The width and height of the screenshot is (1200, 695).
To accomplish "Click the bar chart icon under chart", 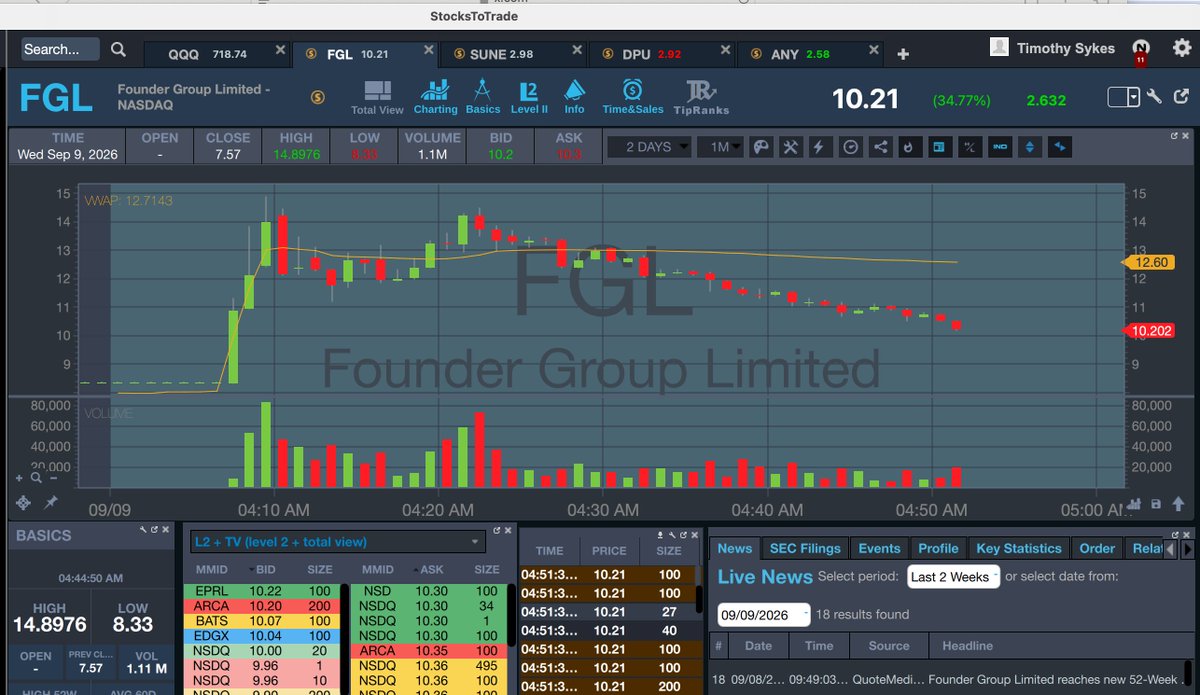I will coord(1134,504).
